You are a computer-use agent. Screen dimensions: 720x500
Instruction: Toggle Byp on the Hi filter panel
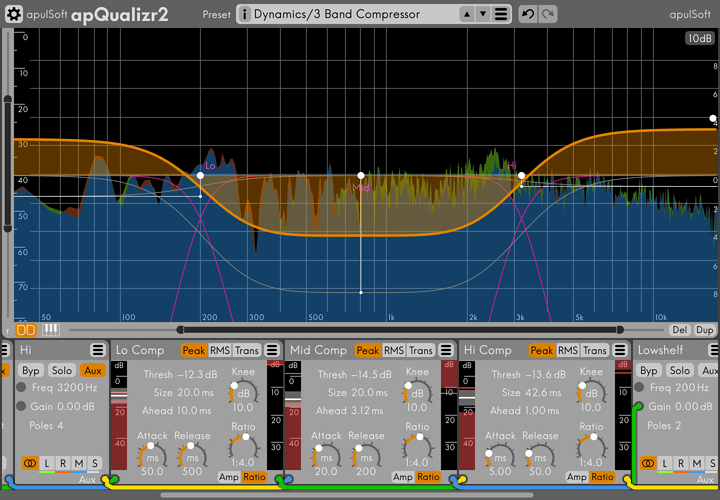point(31,370)
